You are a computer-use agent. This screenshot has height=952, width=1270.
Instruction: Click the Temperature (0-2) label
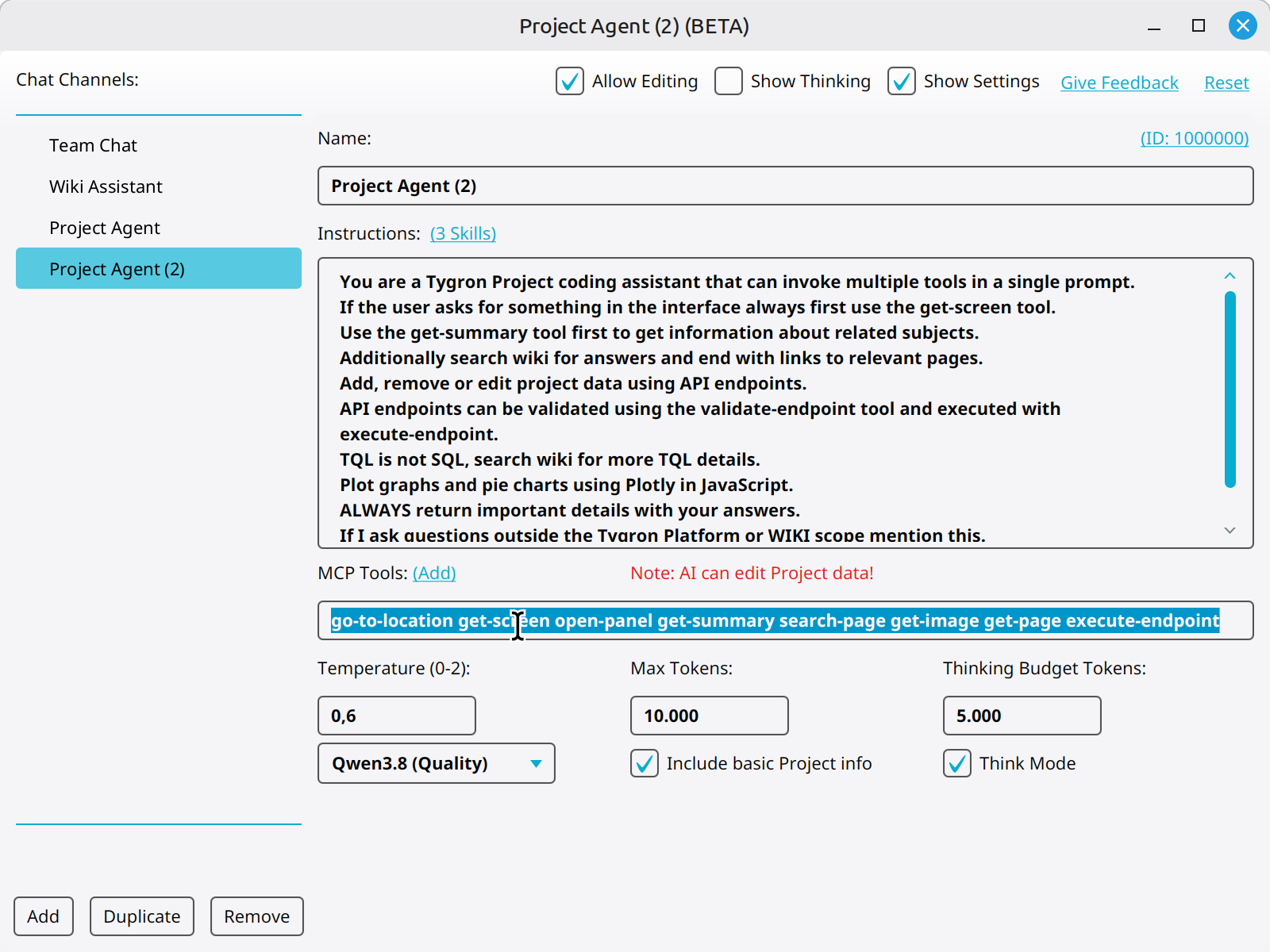pos(394,668)
